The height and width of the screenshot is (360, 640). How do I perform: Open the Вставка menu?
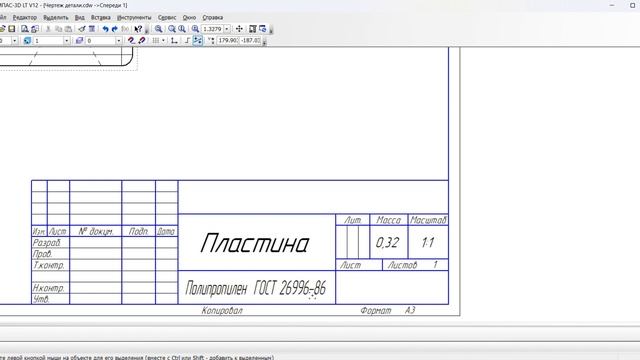100,18
